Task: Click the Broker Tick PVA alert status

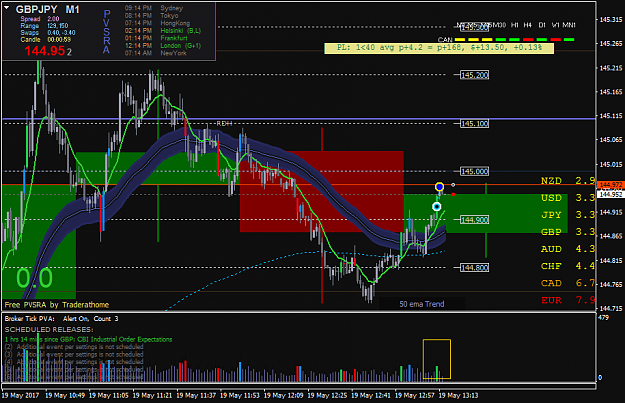Action: (61, 319)
